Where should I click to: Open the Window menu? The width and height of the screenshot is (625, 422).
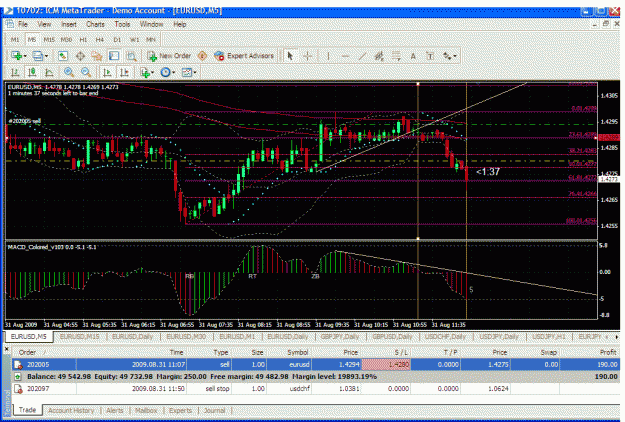(151, 24)
